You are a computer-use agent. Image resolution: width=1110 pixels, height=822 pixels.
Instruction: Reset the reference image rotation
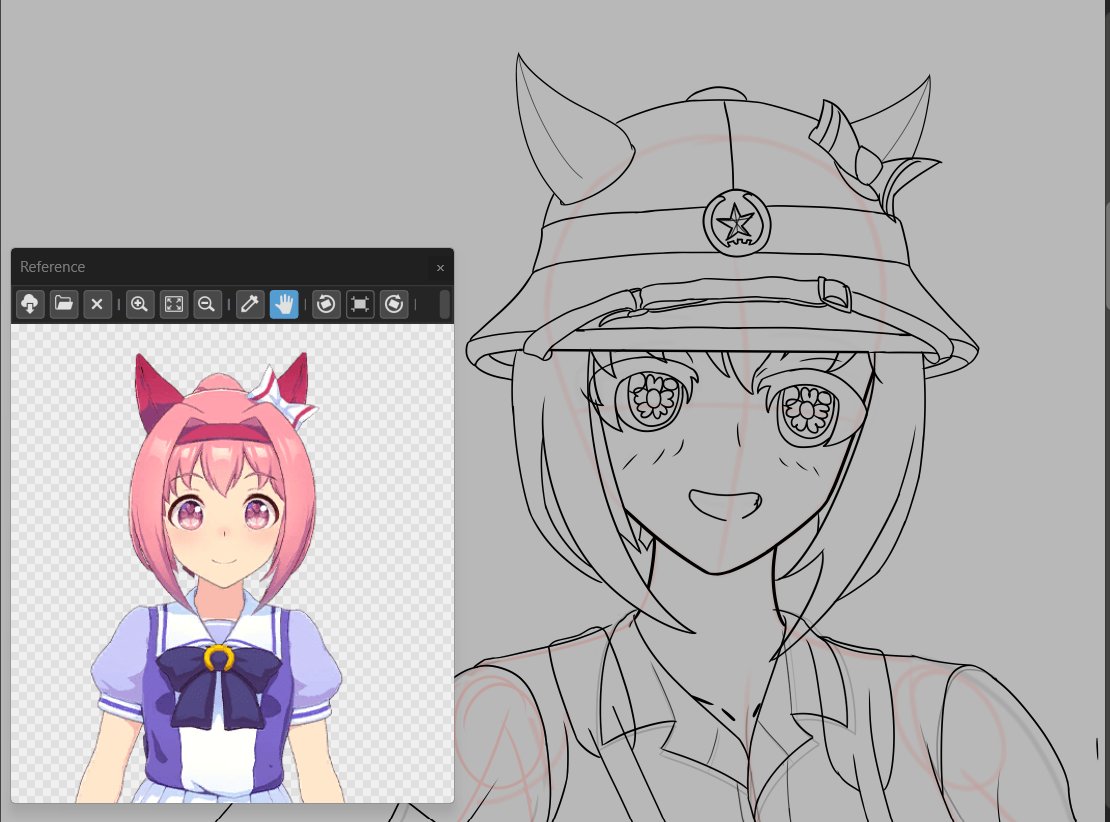point(360,304)
